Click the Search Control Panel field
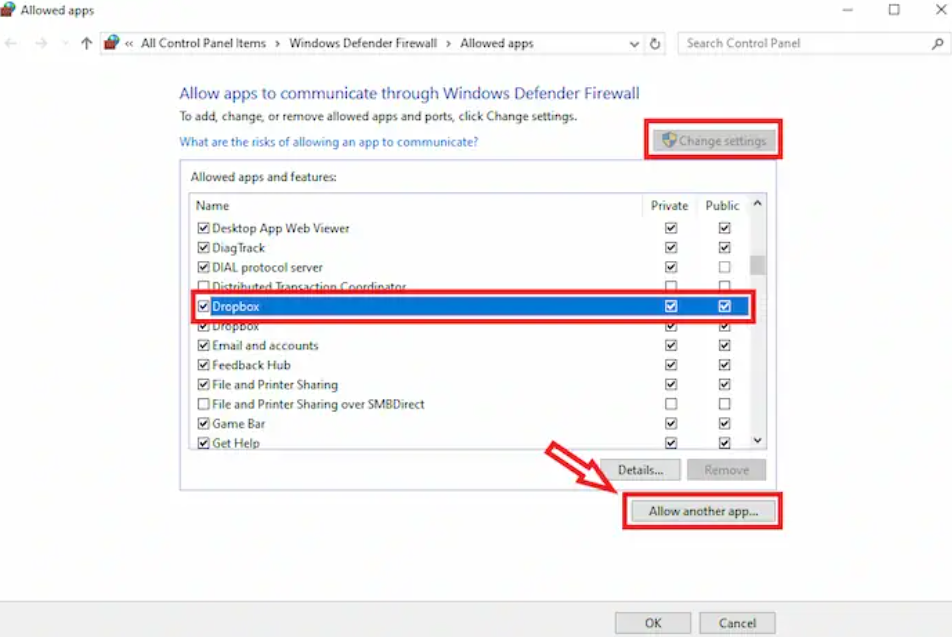 (x=814, y=43)
